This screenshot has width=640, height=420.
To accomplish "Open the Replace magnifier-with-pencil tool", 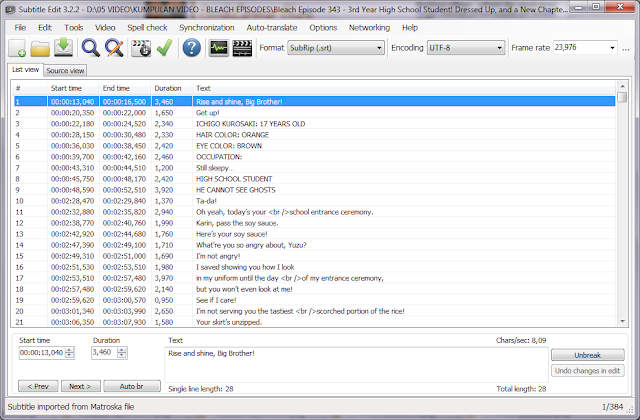I will point(114,48).
